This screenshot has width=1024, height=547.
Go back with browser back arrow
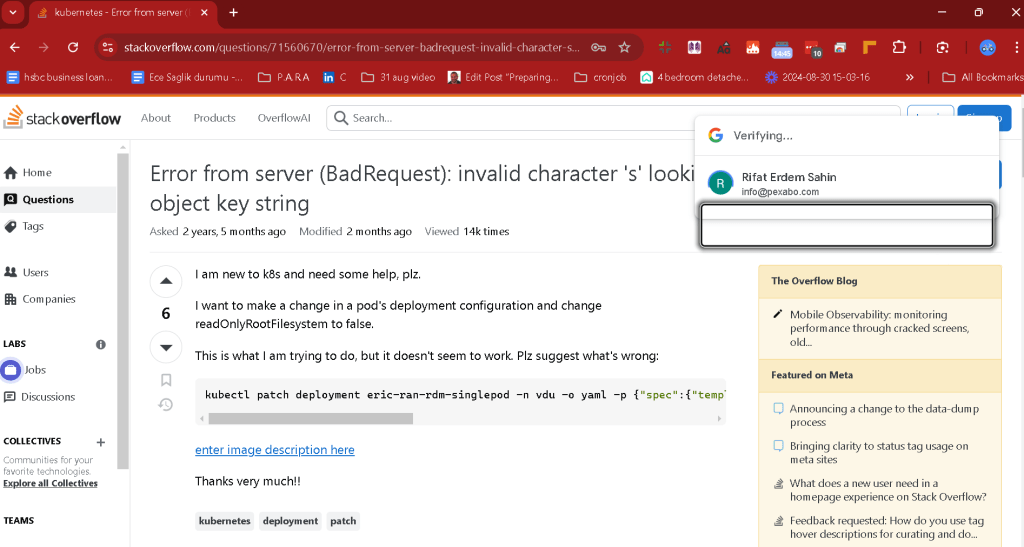[x=14, y=48]
